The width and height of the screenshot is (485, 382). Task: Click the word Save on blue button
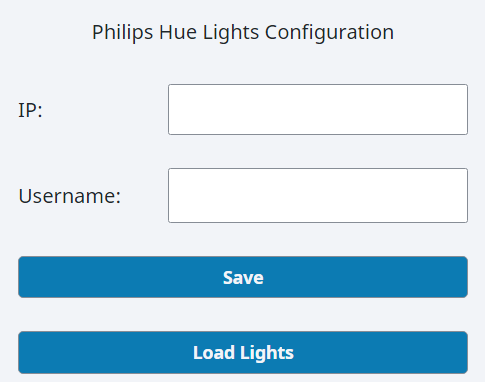(243, 277)
